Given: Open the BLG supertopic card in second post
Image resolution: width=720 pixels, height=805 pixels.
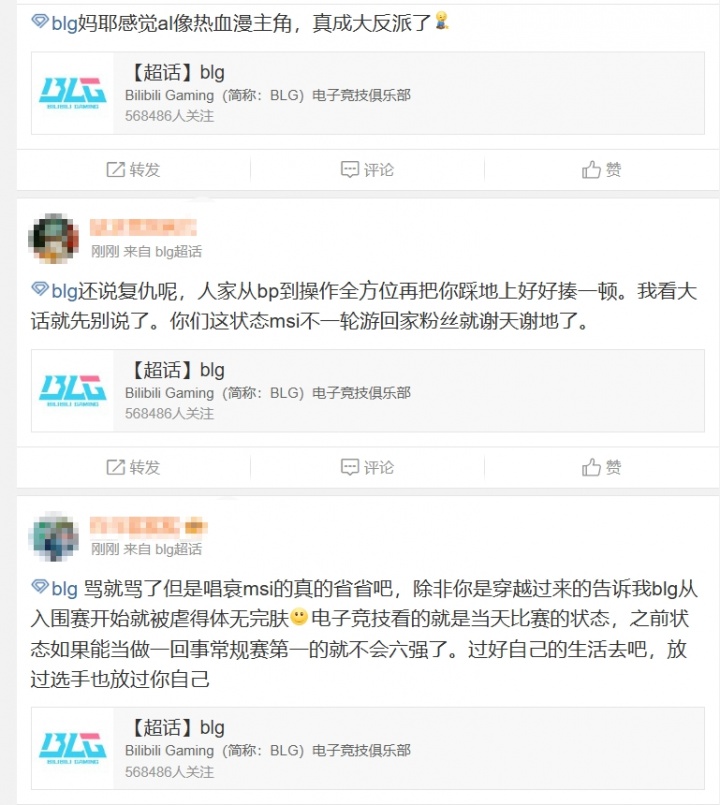Looking at the screenshot, I should pos(368,391).
